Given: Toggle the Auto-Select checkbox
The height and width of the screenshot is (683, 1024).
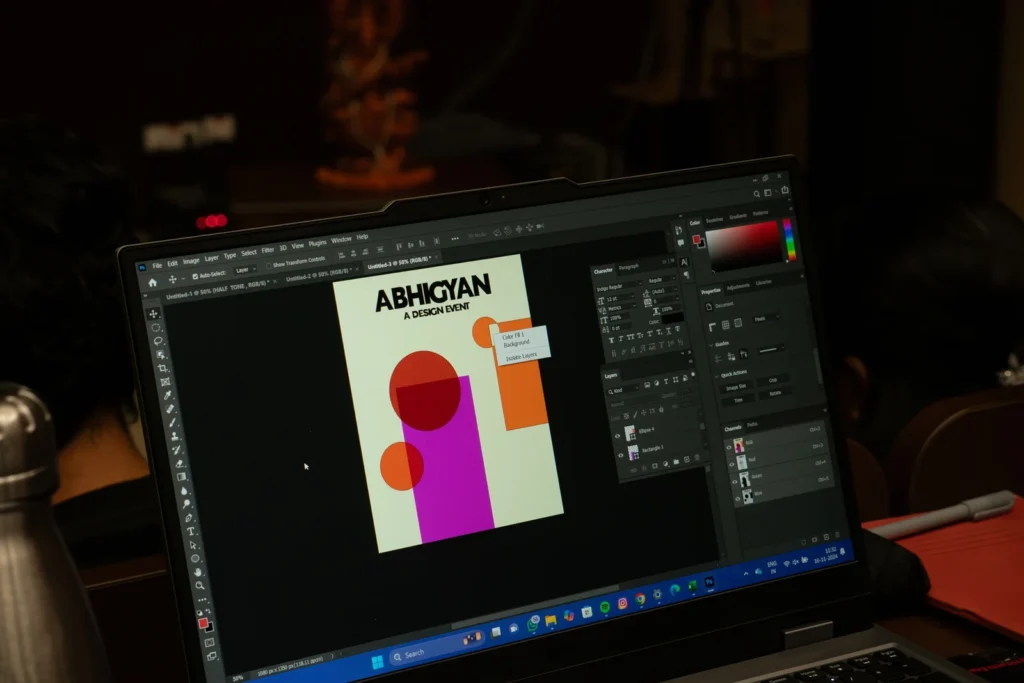Looking at the screenshot, I should click(195, 276).
